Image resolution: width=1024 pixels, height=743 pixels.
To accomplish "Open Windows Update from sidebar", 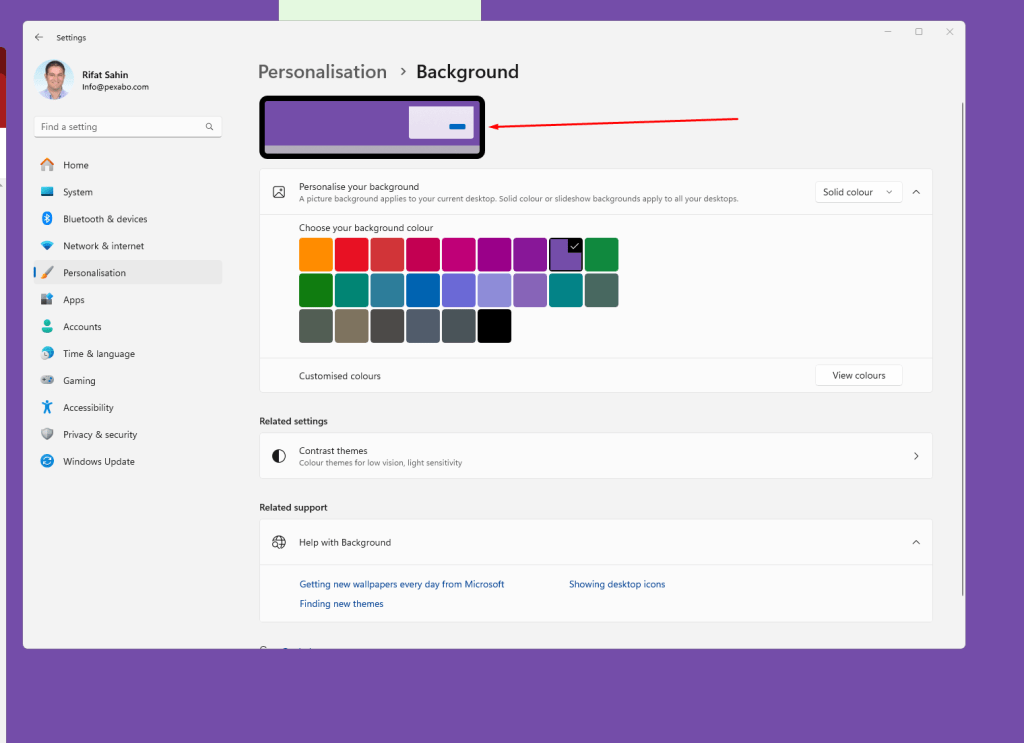I will pos(128,461).
